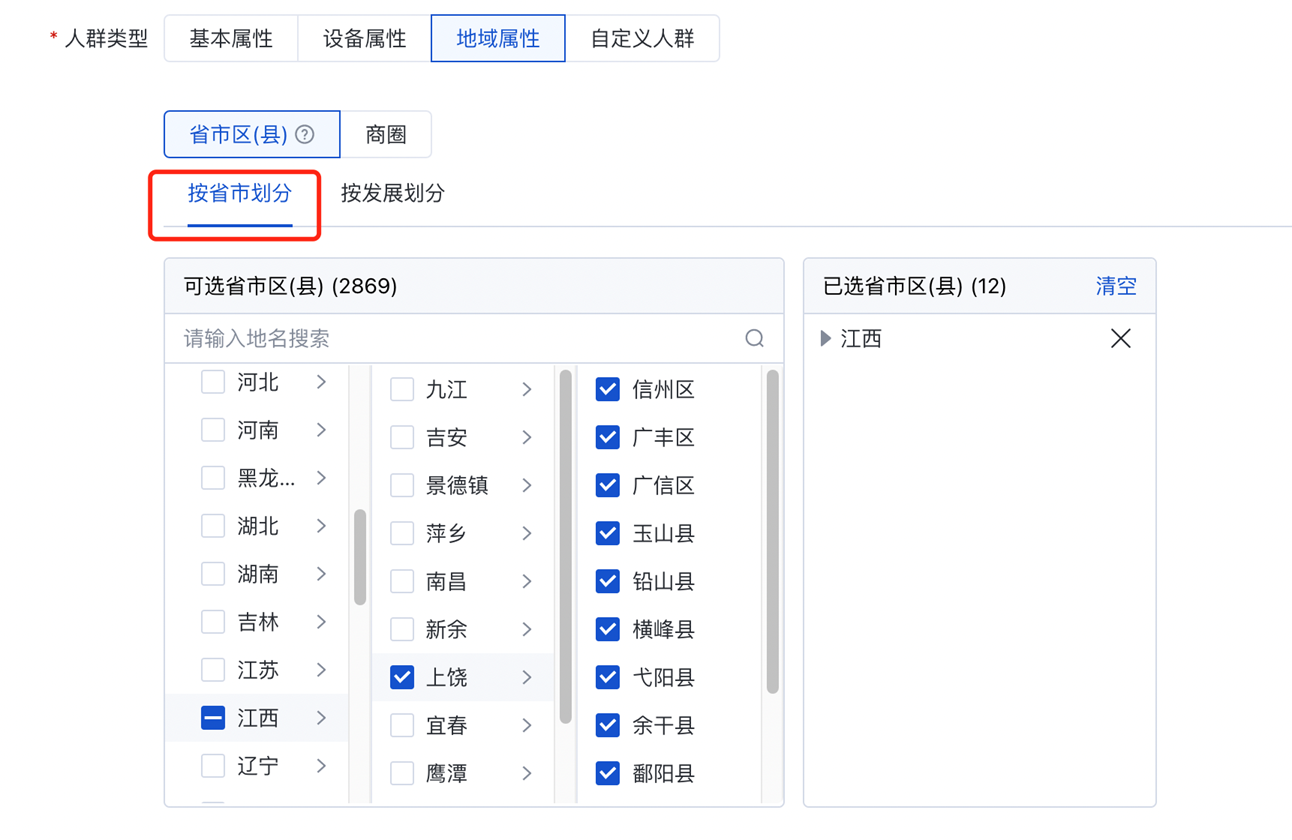The height and width of the screenshot is (840, 1292).
Task: Select the 商圈 button
Action: click(x=386, y=135)
